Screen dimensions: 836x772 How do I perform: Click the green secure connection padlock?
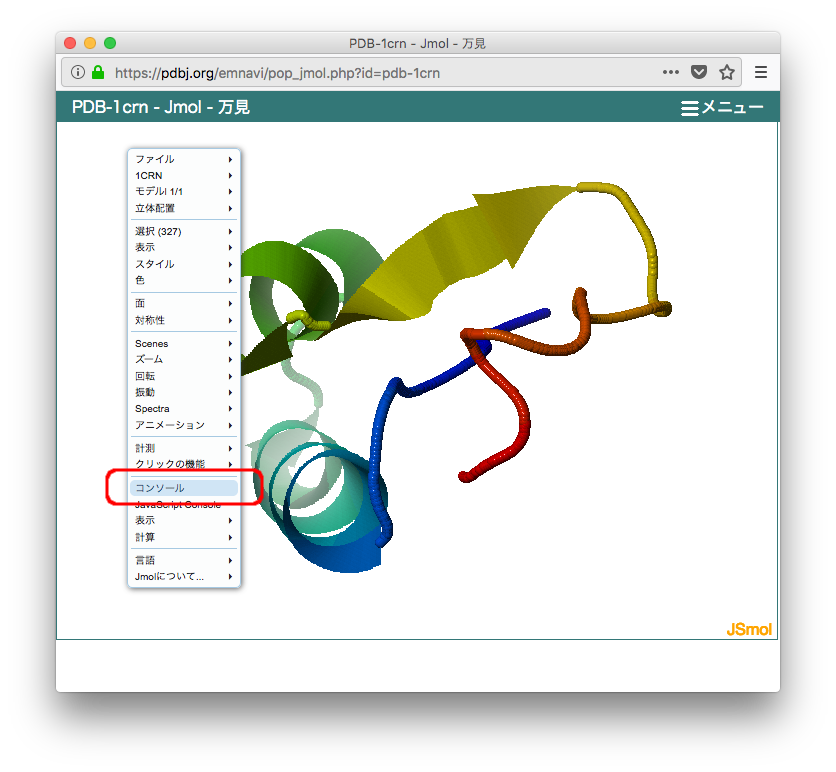98,73
